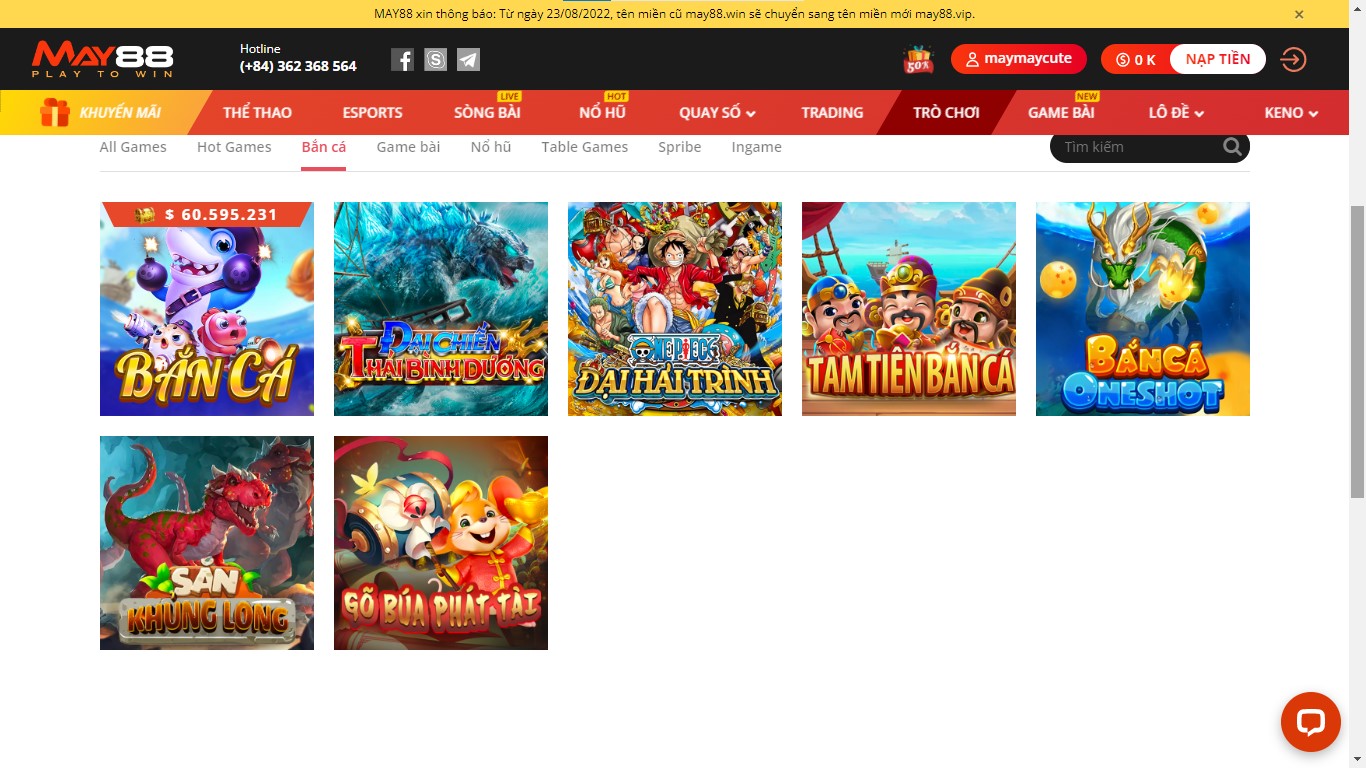Click the Facebook icon in header
This screenshot has width=1366, height=768.
click(402, 60)
